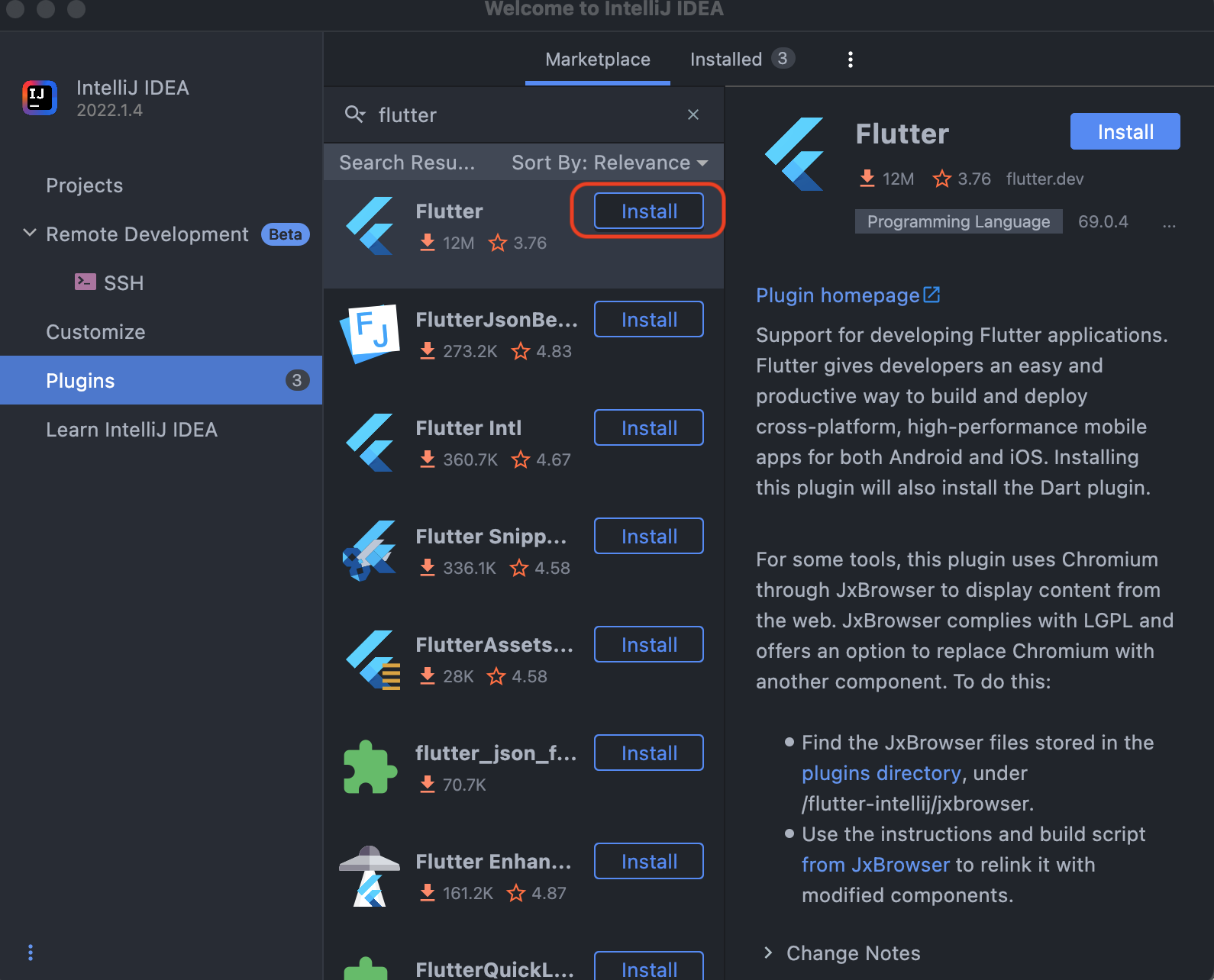
Task: Select the Flutter Snipp... plugin name
Action: tap(491, 537)
